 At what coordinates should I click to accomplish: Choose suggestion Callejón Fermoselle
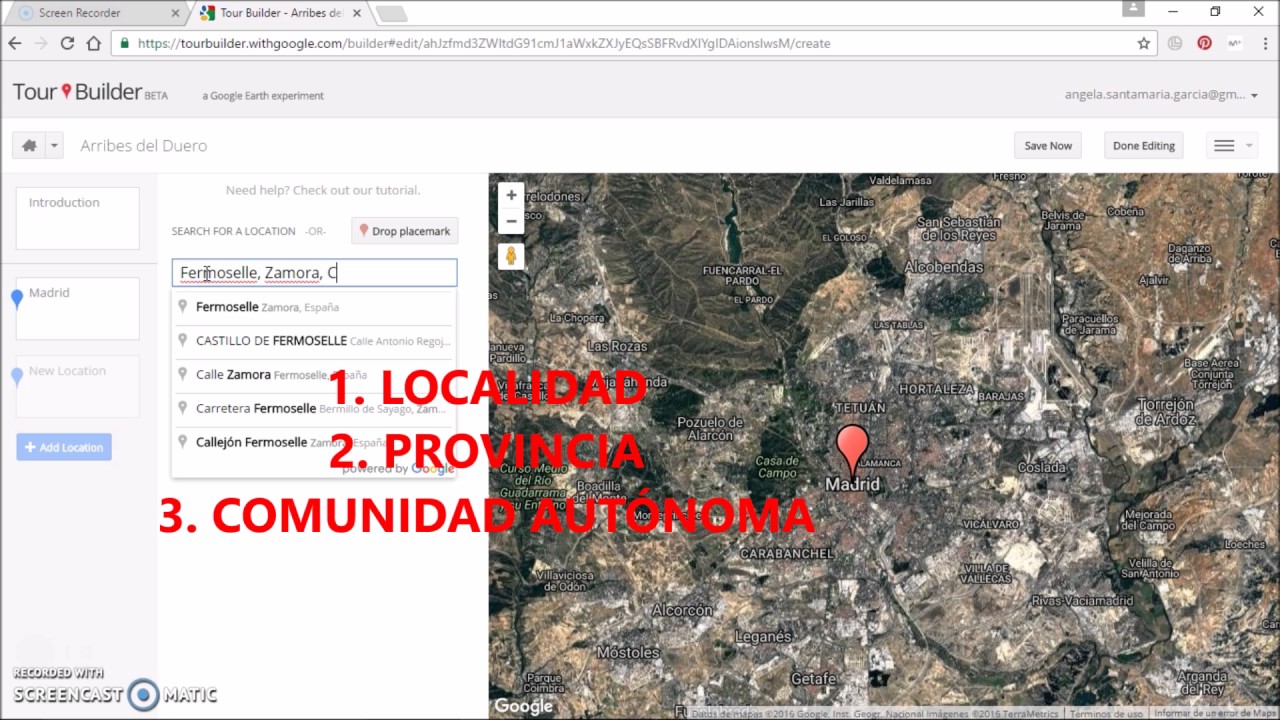coord(314,442)
